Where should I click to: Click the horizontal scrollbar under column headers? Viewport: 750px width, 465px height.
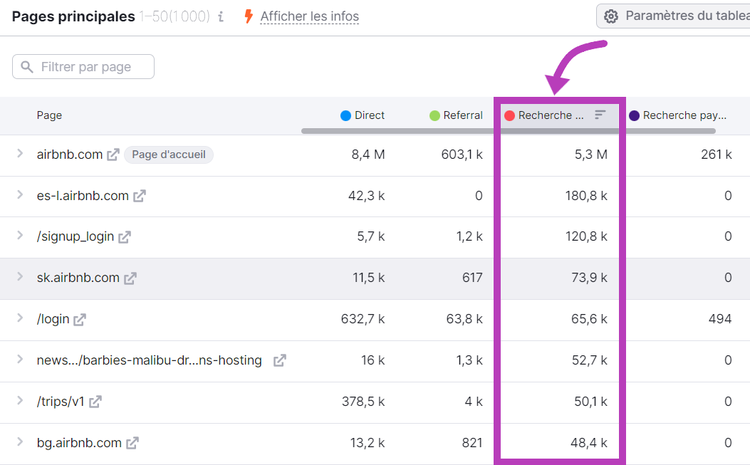tap(508, 131)
